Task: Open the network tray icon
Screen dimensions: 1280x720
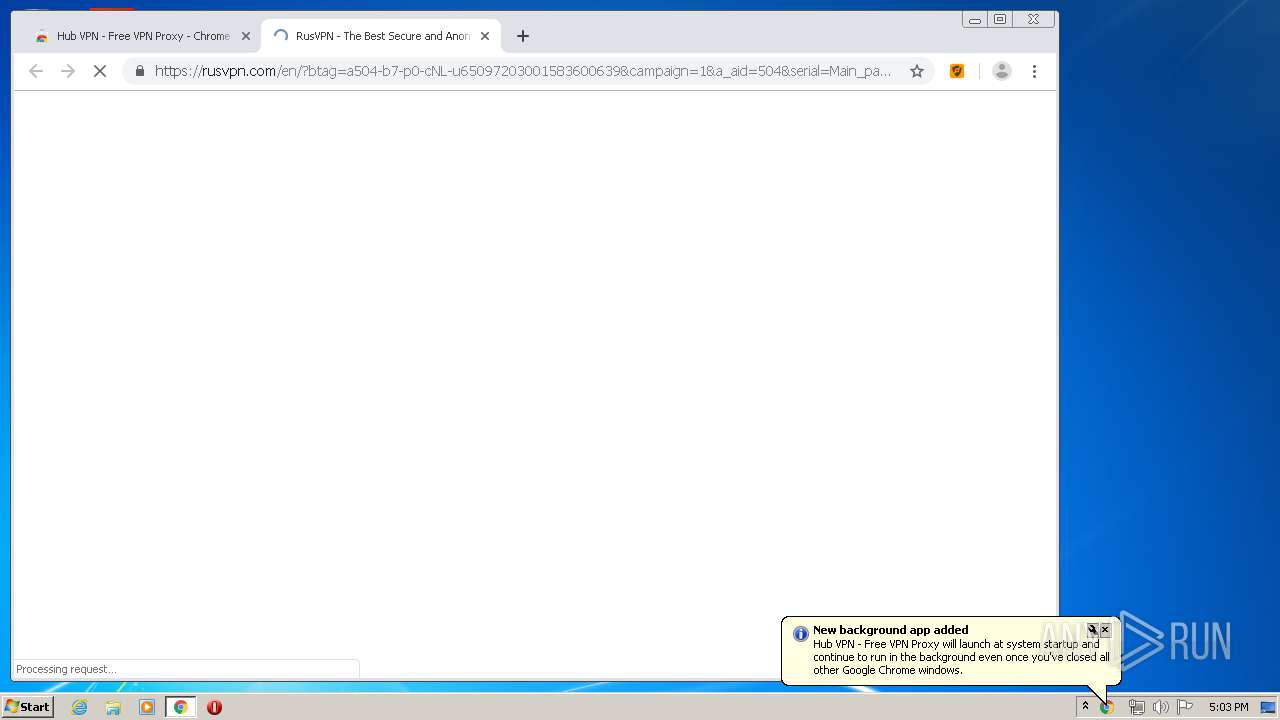Action: (x=1136, y=707)
